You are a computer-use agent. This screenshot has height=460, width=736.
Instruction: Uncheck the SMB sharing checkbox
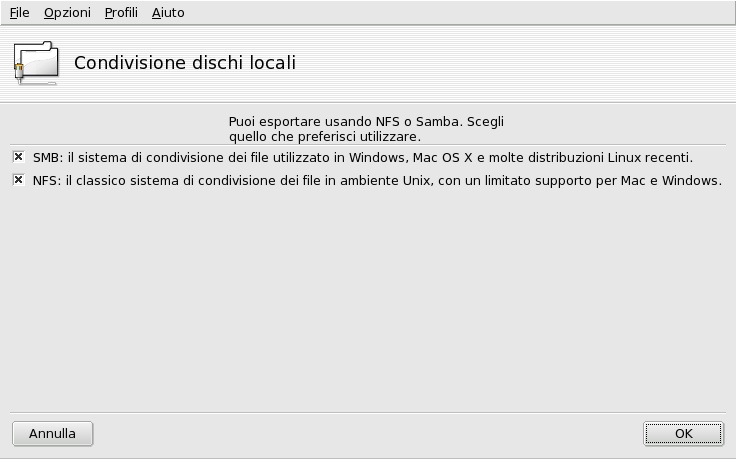[18, 157]
